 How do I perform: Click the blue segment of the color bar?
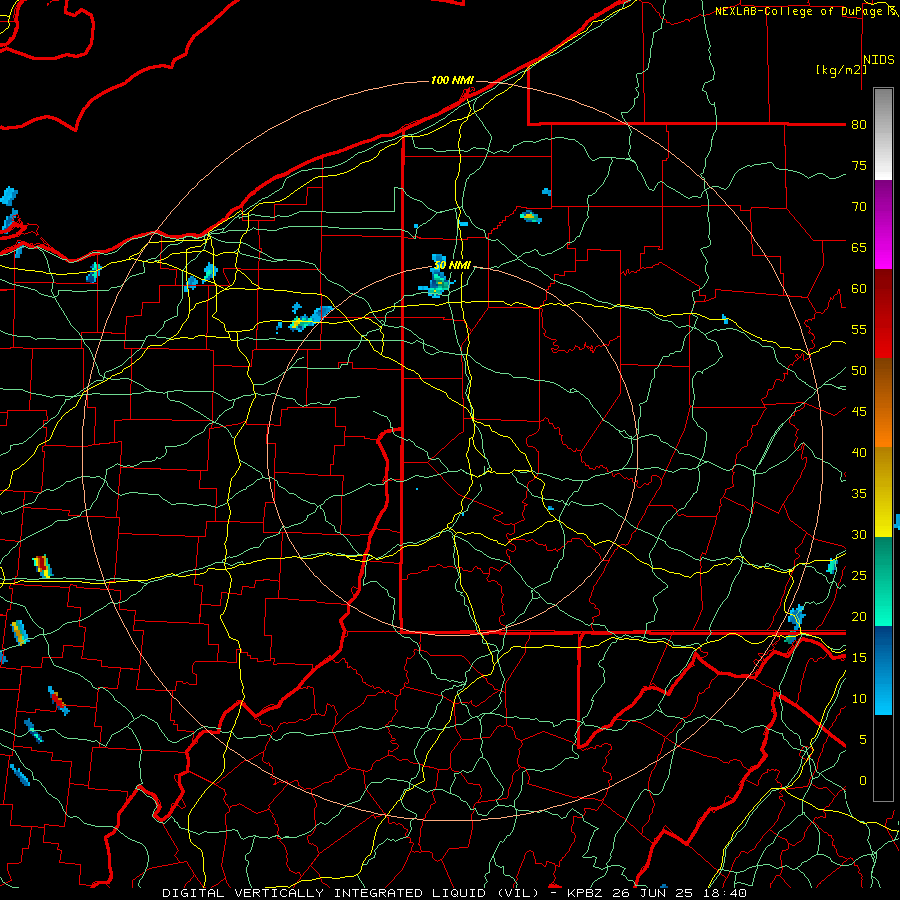point(883,670)
